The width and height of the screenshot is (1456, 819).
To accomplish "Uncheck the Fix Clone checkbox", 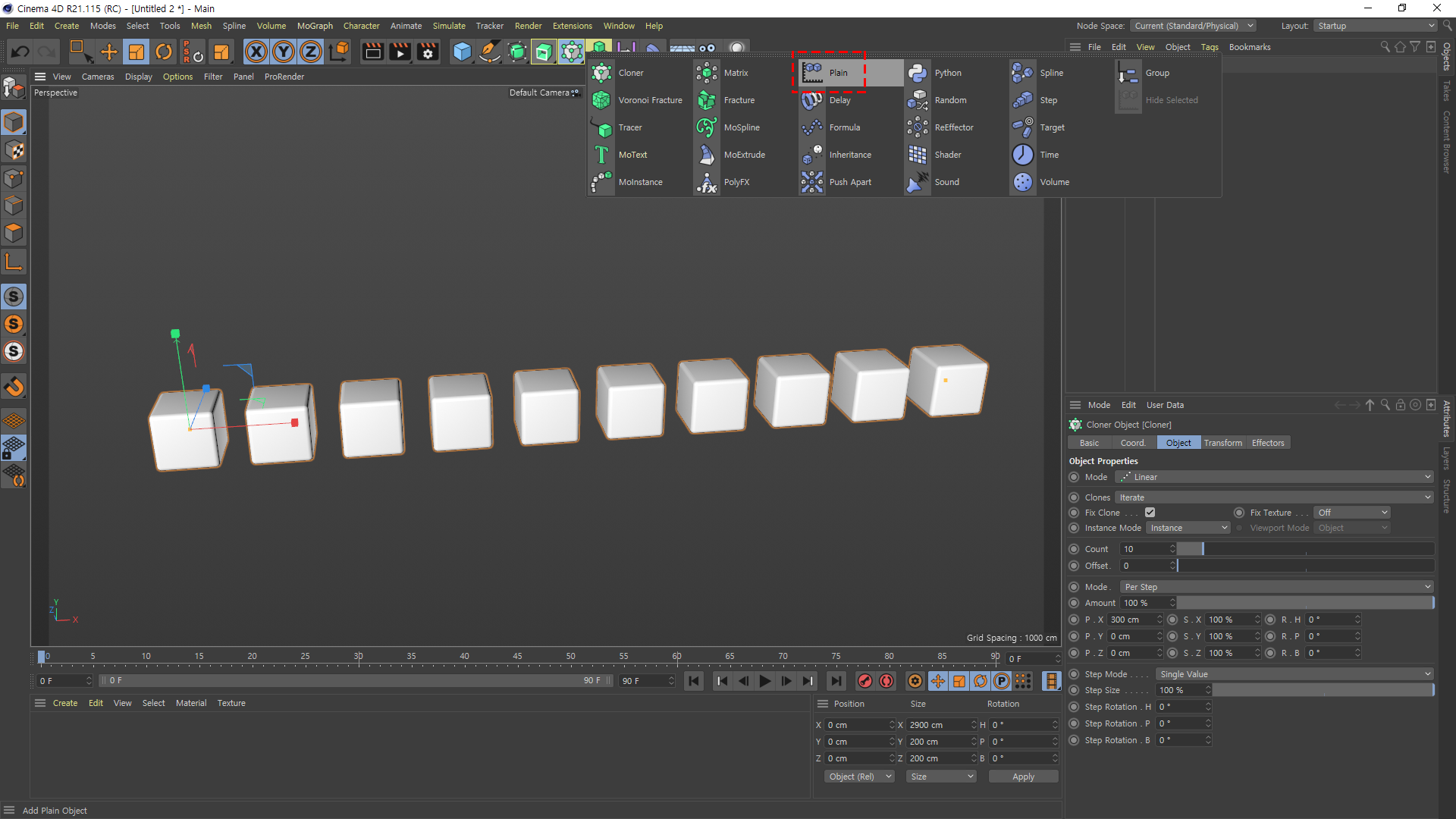I will point(1150,513).
